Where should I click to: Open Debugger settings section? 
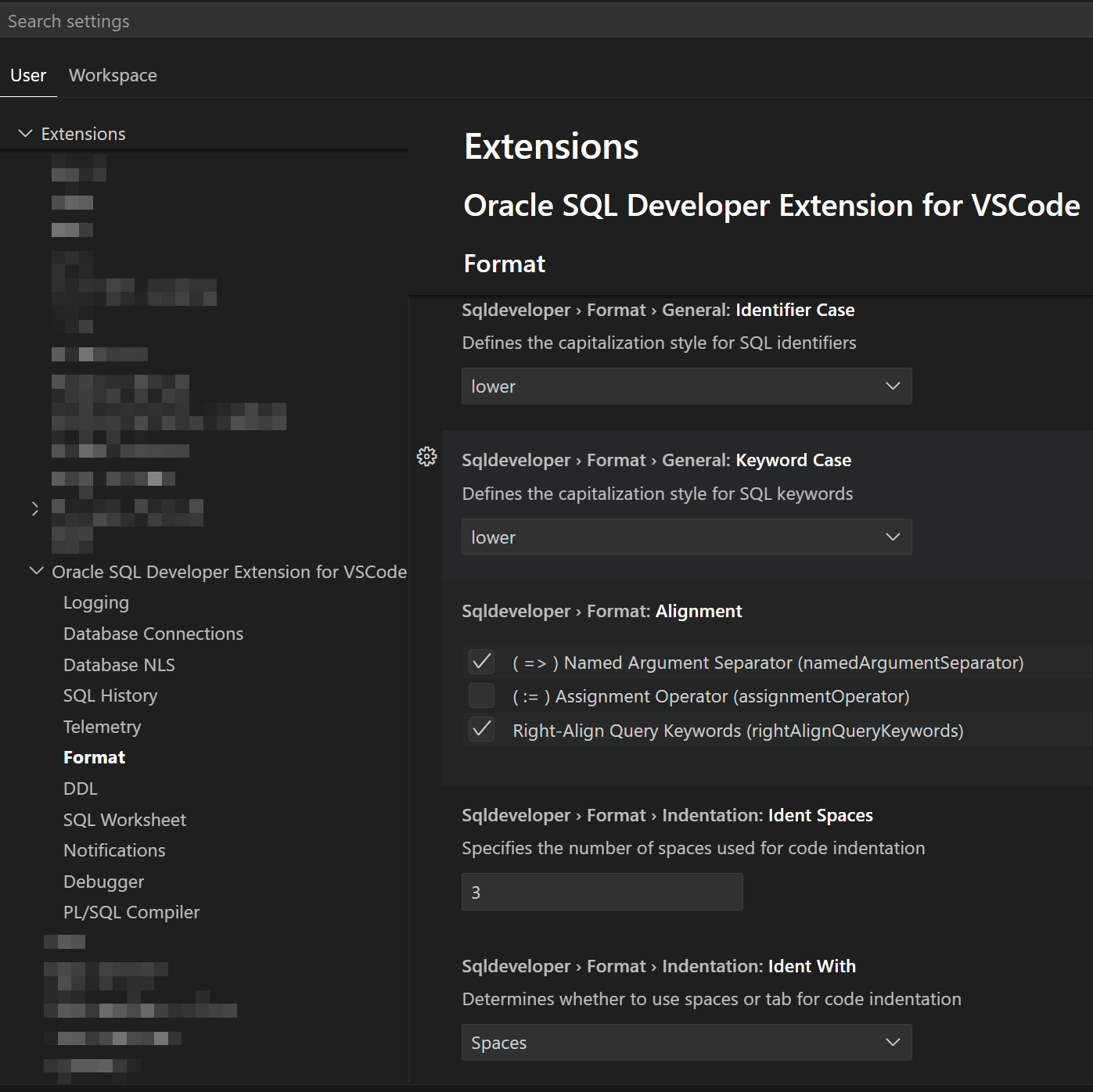pyautogui.click(x=103, y=882)
